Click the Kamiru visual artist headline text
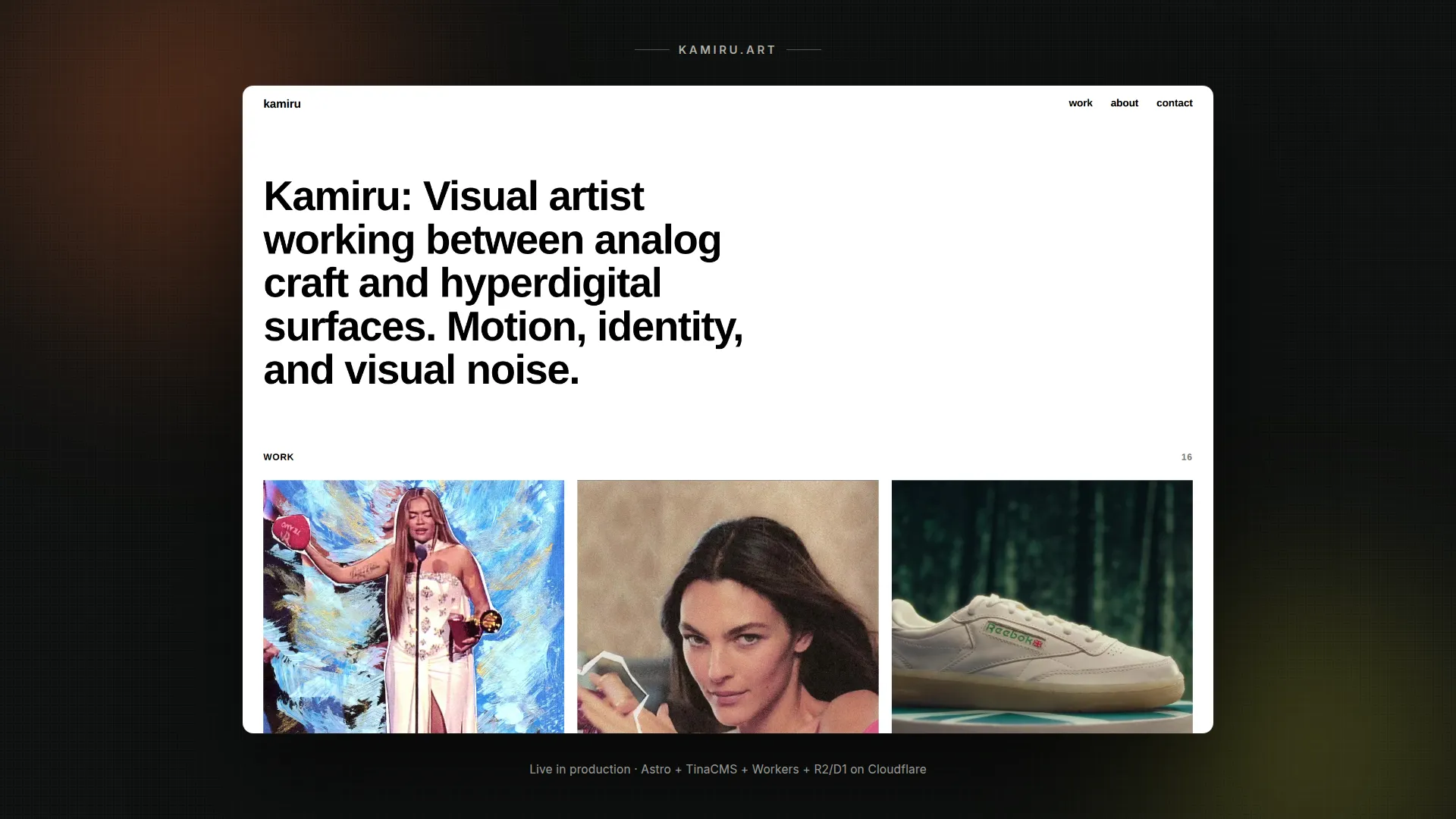The image size is (1456, 819). [x=504, y=283]
